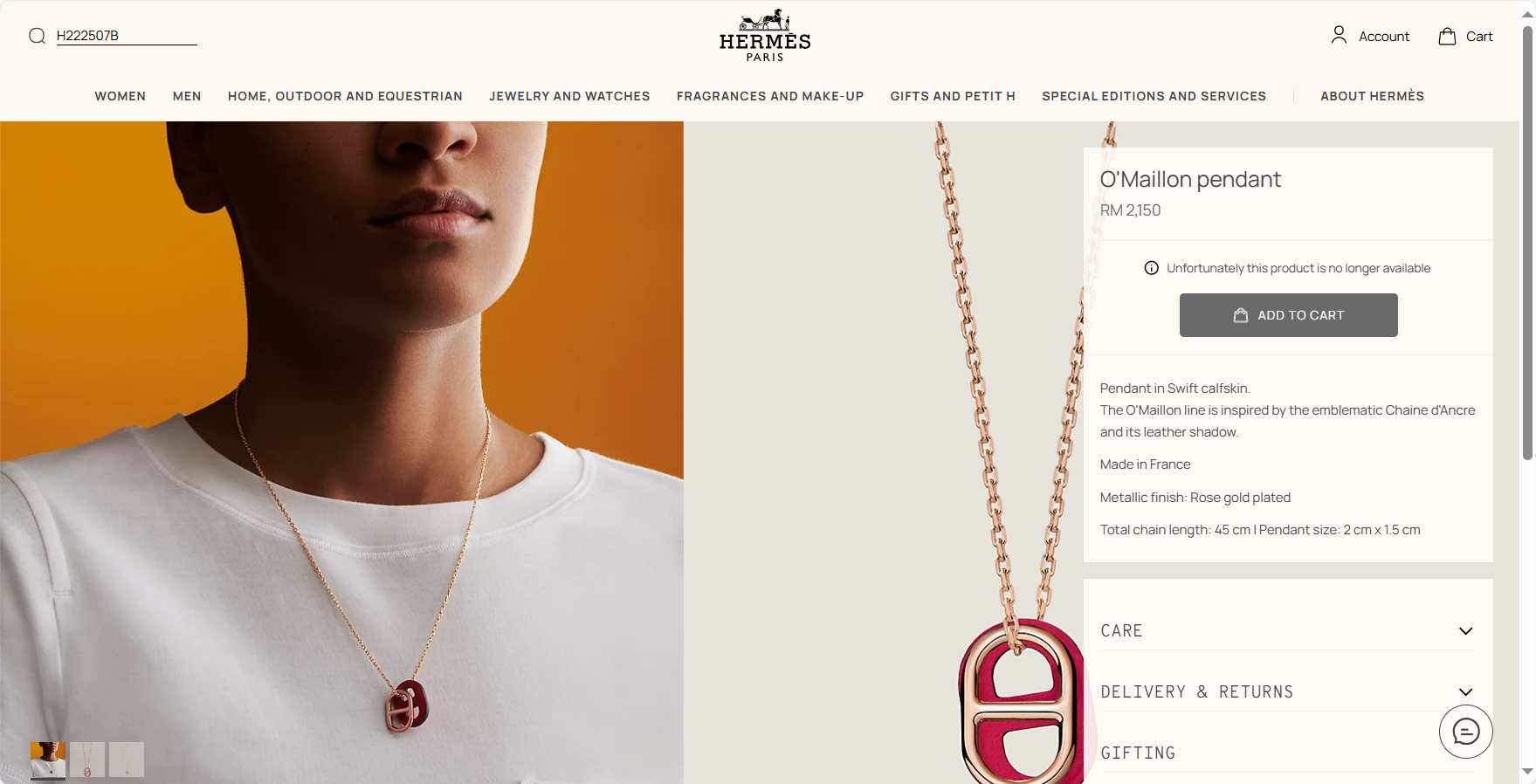1536x784 pixels.
Task: Click the search magnifier icon
Action: point(37,36)
